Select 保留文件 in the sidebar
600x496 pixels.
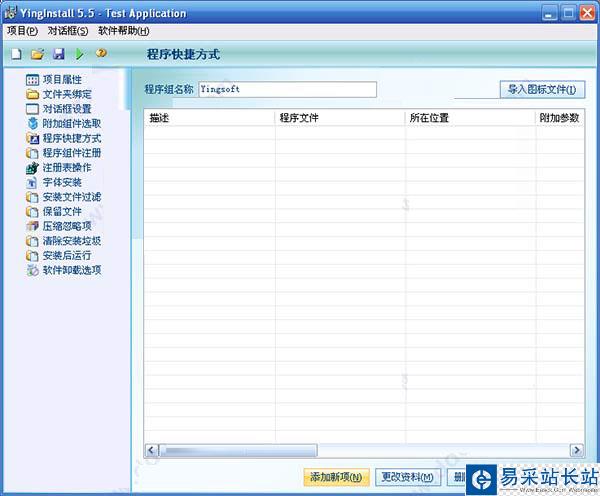(x=62, y=212)
